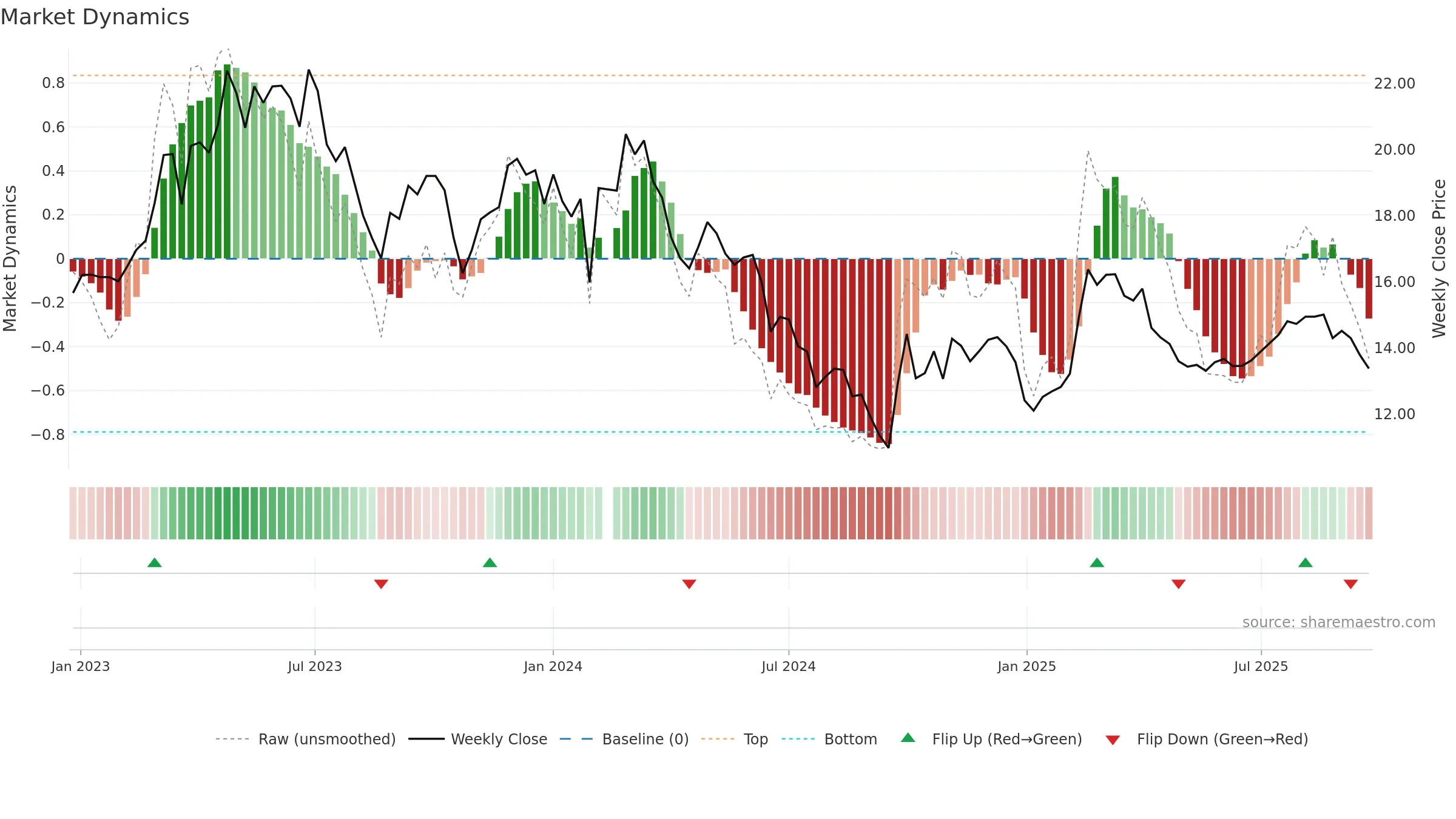The height and width of the screenshot is (819, 1456).
Task: Click the 12.00 right axis price label
Action: [1395, 414]
